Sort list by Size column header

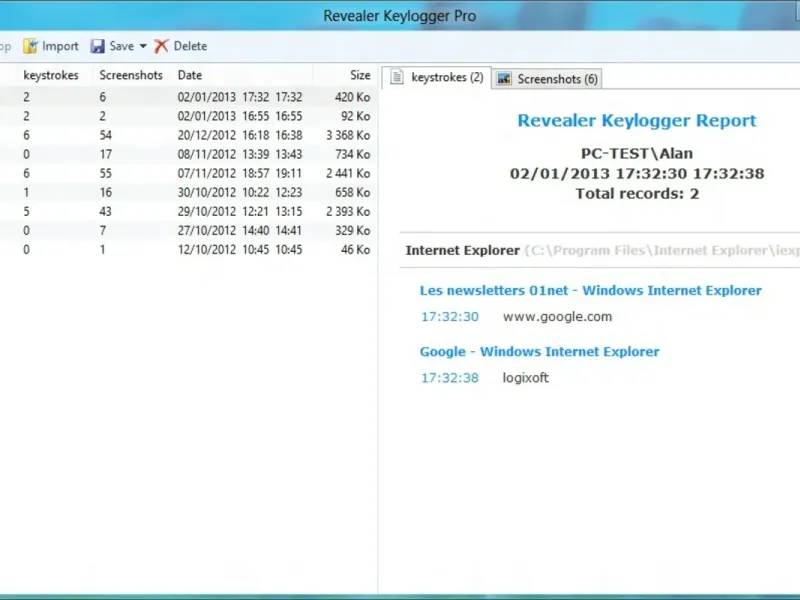click(x=360, y=75)
